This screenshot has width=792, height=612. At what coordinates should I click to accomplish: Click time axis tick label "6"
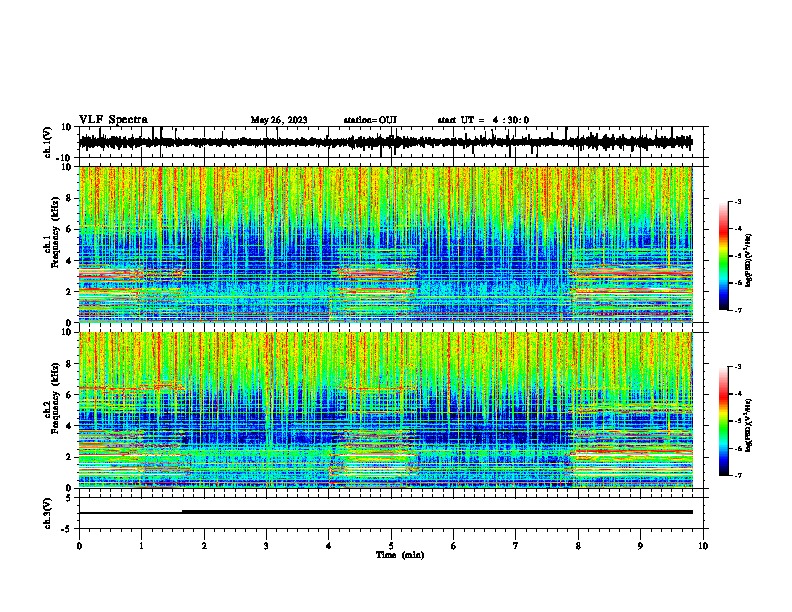click(x=454, y=546)
